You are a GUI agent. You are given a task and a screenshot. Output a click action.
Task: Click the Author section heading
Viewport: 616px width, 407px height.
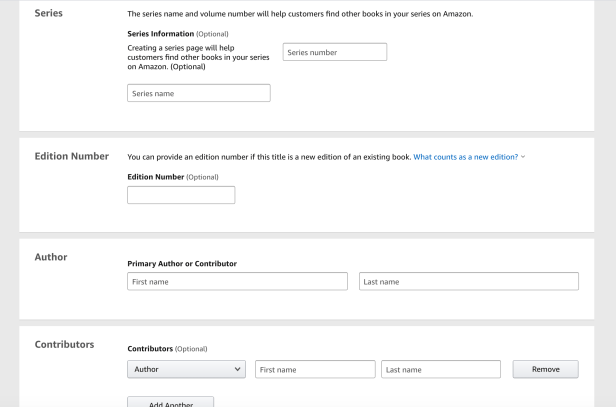tap(51, 257)
